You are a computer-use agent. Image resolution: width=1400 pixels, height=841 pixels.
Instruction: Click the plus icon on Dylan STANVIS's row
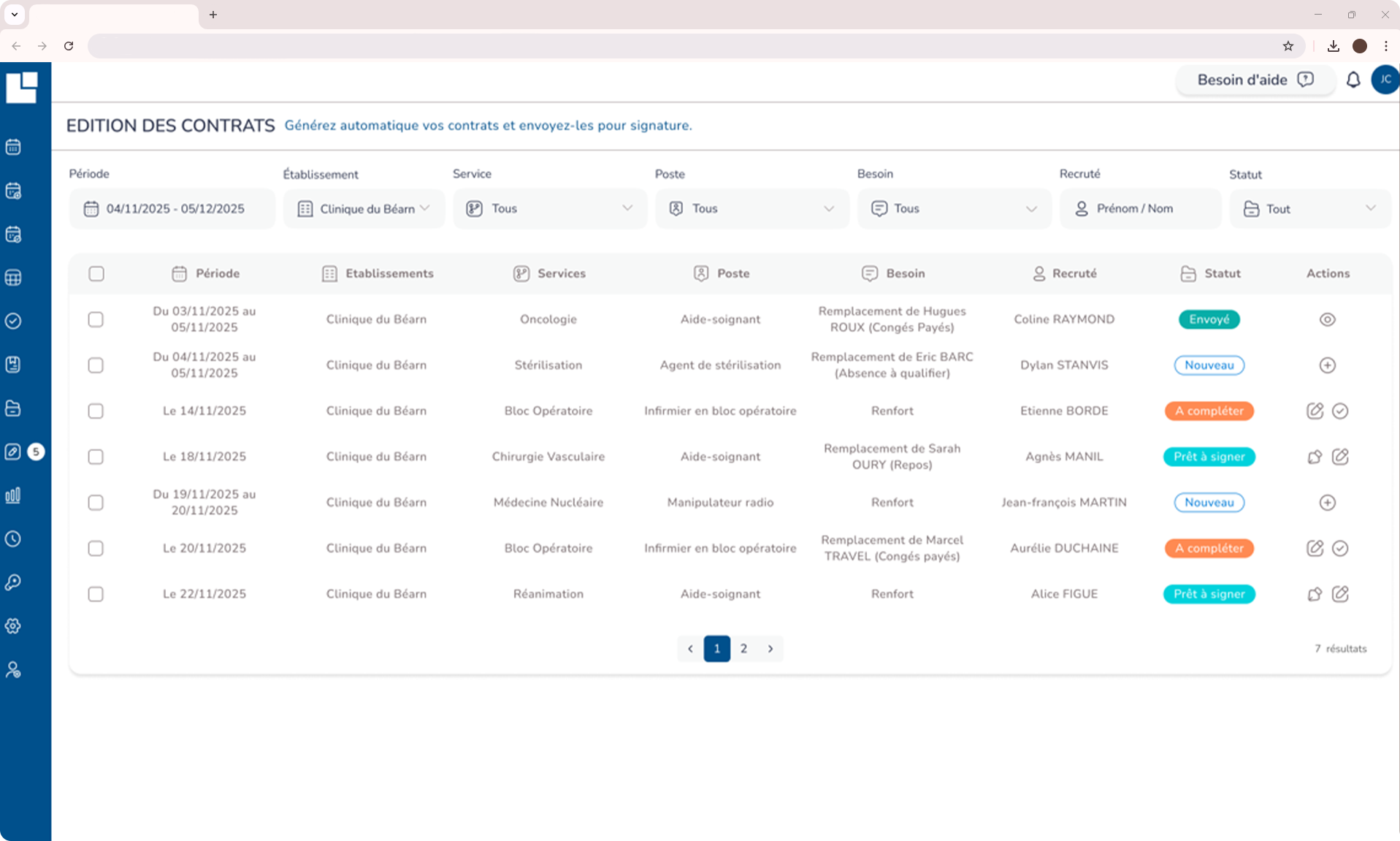point(1327,365)
